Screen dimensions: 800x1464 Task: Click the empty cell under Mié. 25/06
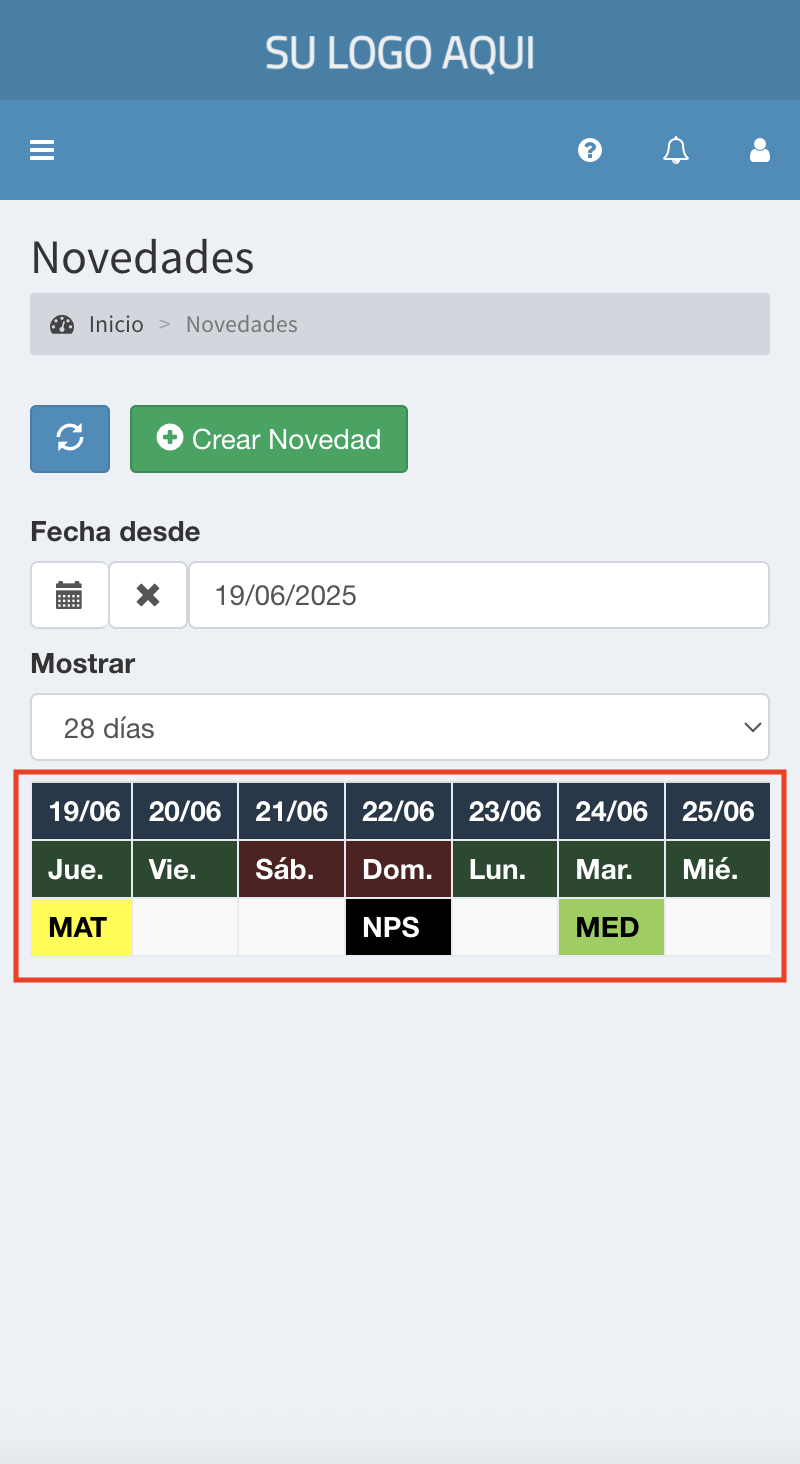718,927
